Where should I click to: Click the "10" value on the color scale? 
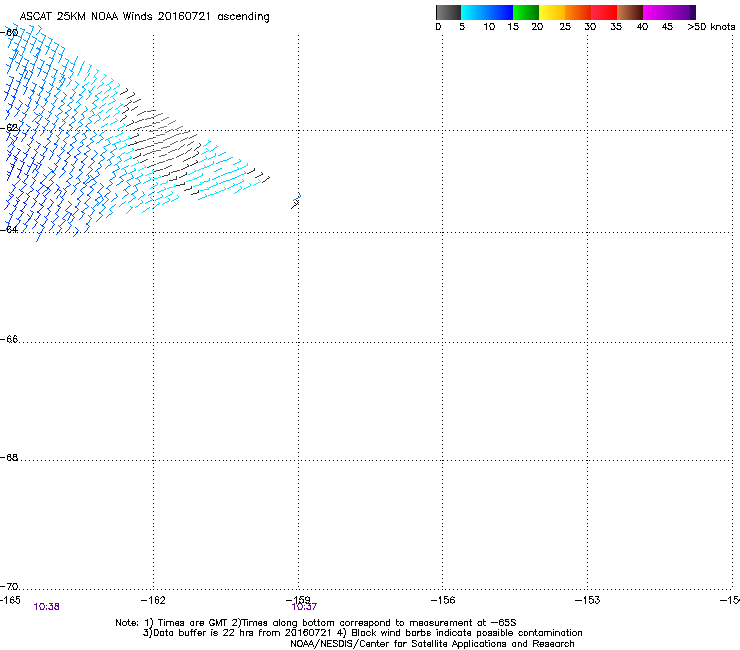pyautogui.click(x=489, y=27)
